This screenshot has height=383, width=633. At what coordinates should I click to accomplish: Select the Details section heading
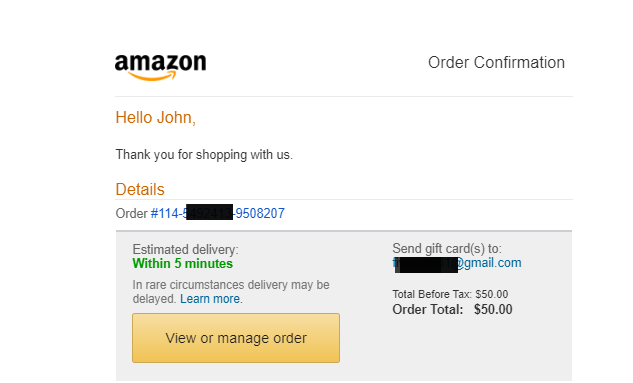[x=140, y=189]
